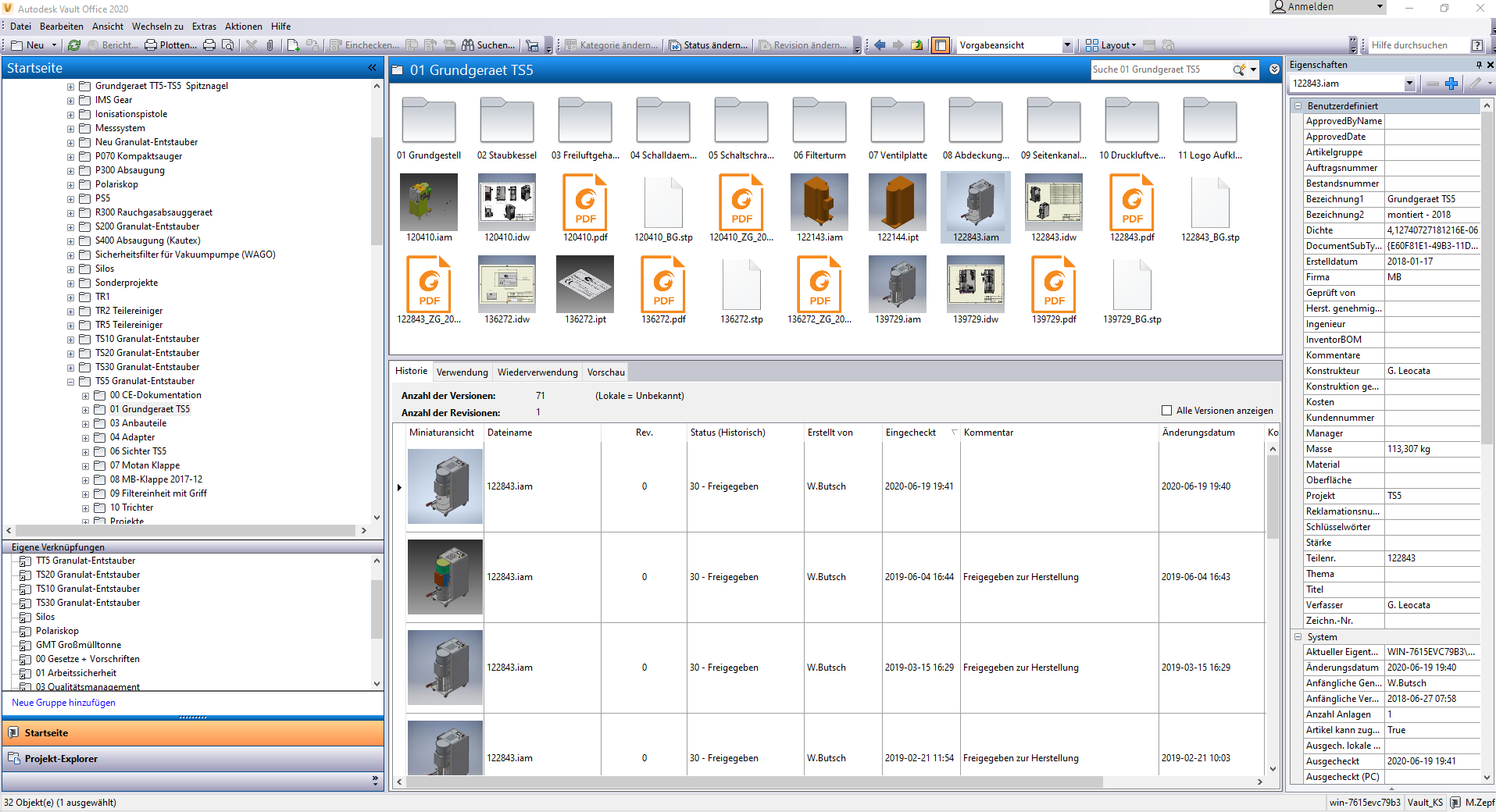Expand the 03 Anbauteile tree folder

pos(85,424)
